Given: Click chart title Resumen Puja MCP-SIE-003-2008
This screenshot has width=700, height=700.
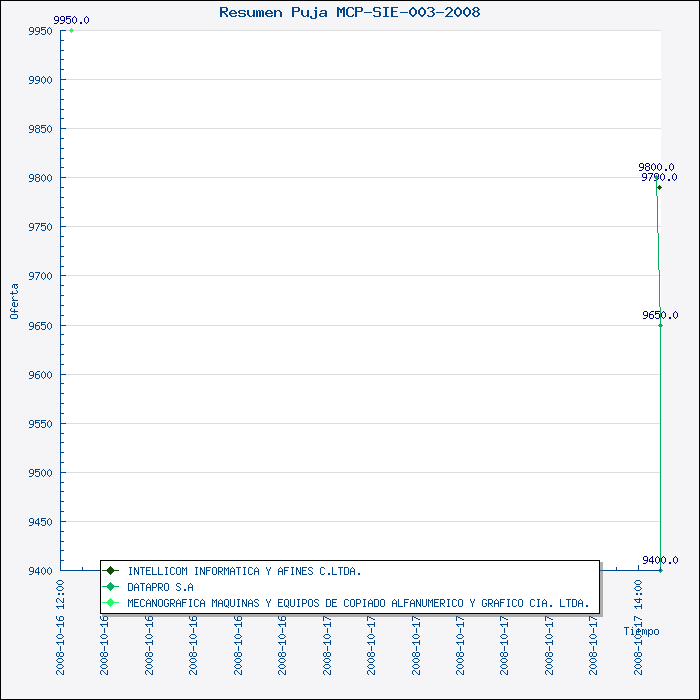Looking at the screenshot, I should pyautogui.click(x=350, y=12).
